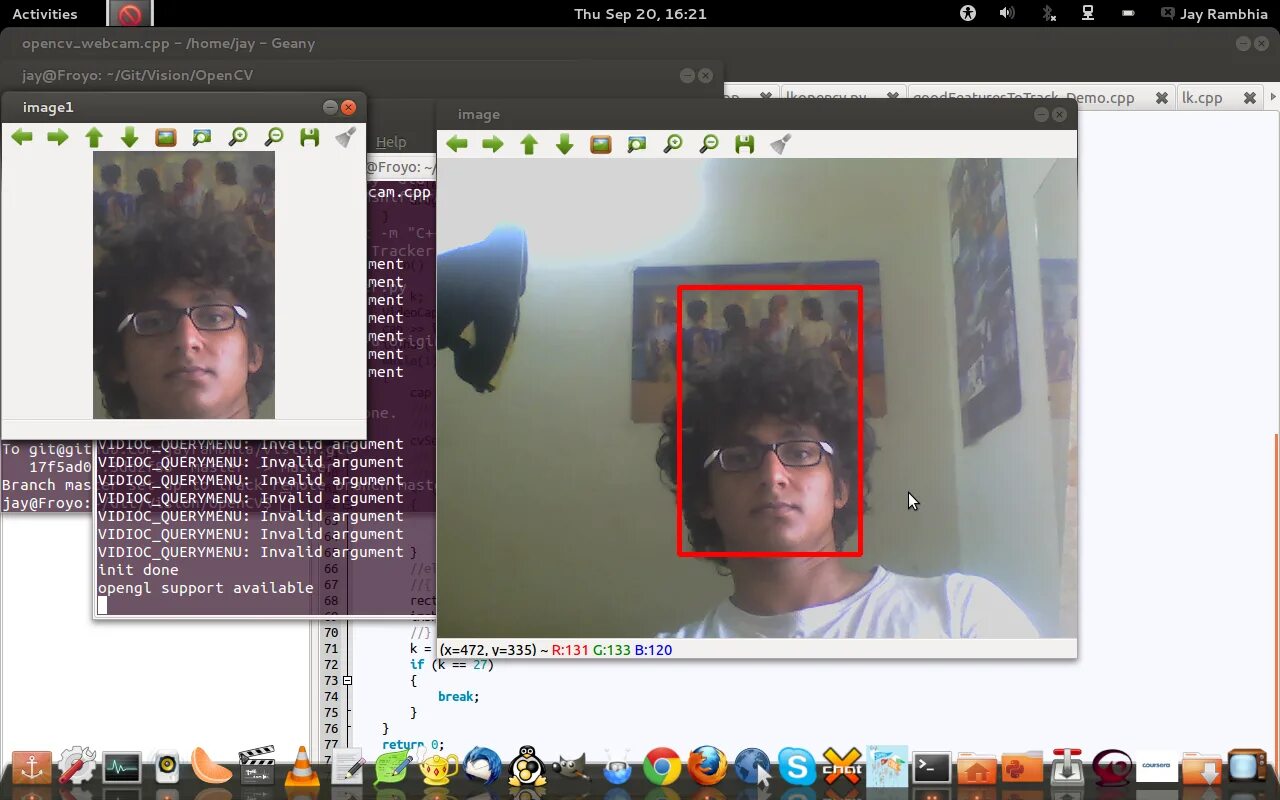Open display properties in image window
1280x800 pixels.
[781, 144]
